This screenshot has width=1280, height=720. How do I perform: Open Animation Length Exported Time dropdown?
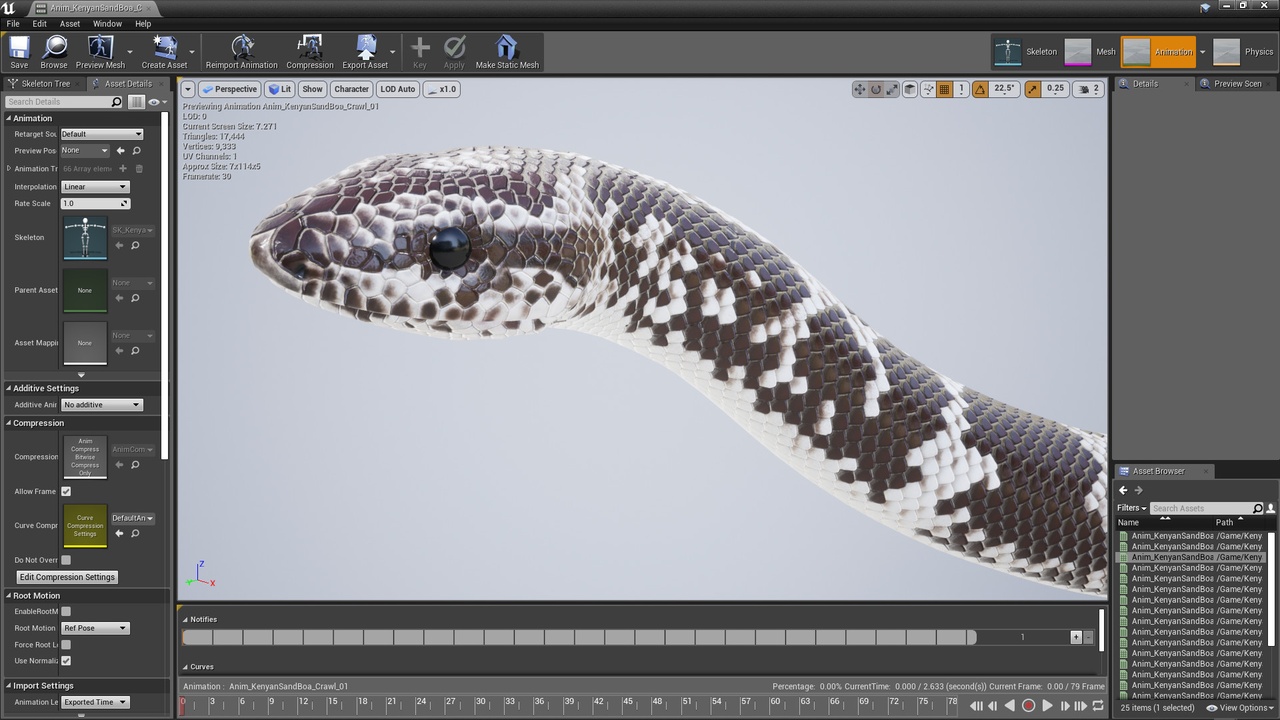click(x=95, y=702)
